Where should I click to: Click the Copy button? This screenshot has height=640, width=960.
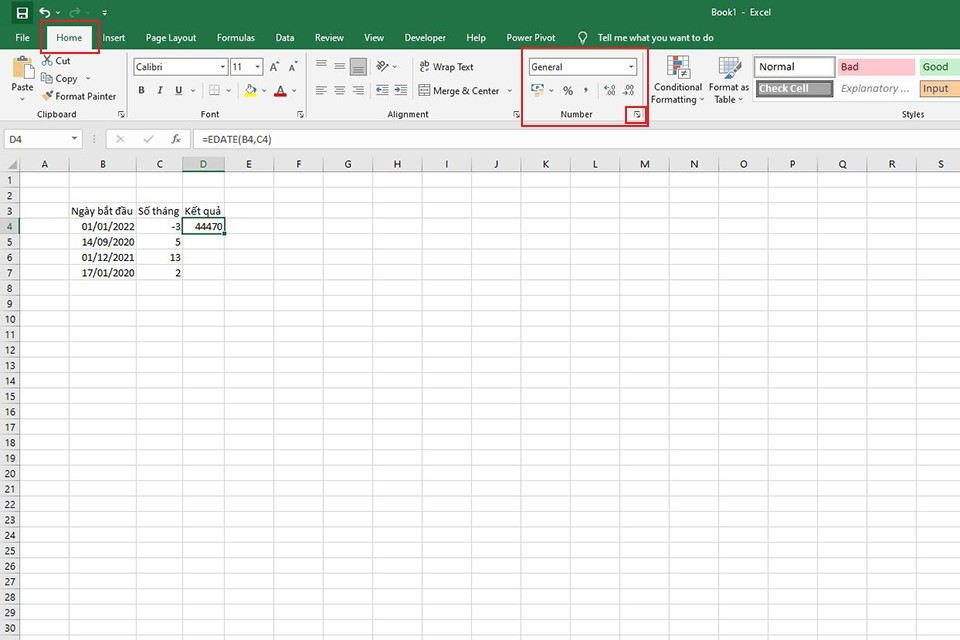coord(61,78)
